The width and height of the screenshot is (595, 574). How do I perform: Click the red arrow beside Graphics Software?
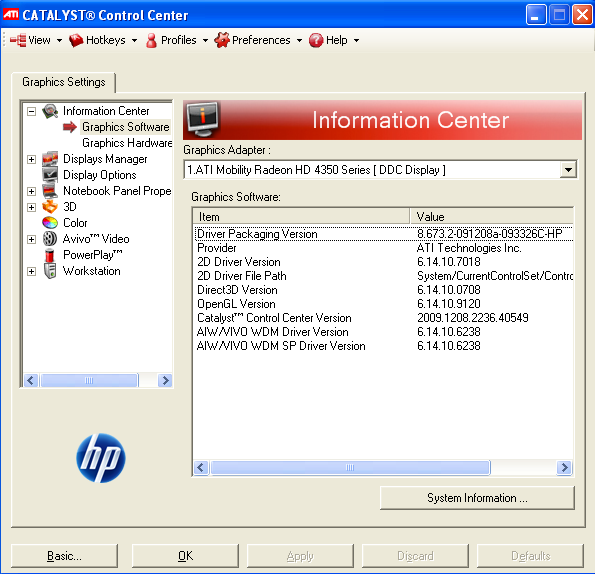coord(70,127)
